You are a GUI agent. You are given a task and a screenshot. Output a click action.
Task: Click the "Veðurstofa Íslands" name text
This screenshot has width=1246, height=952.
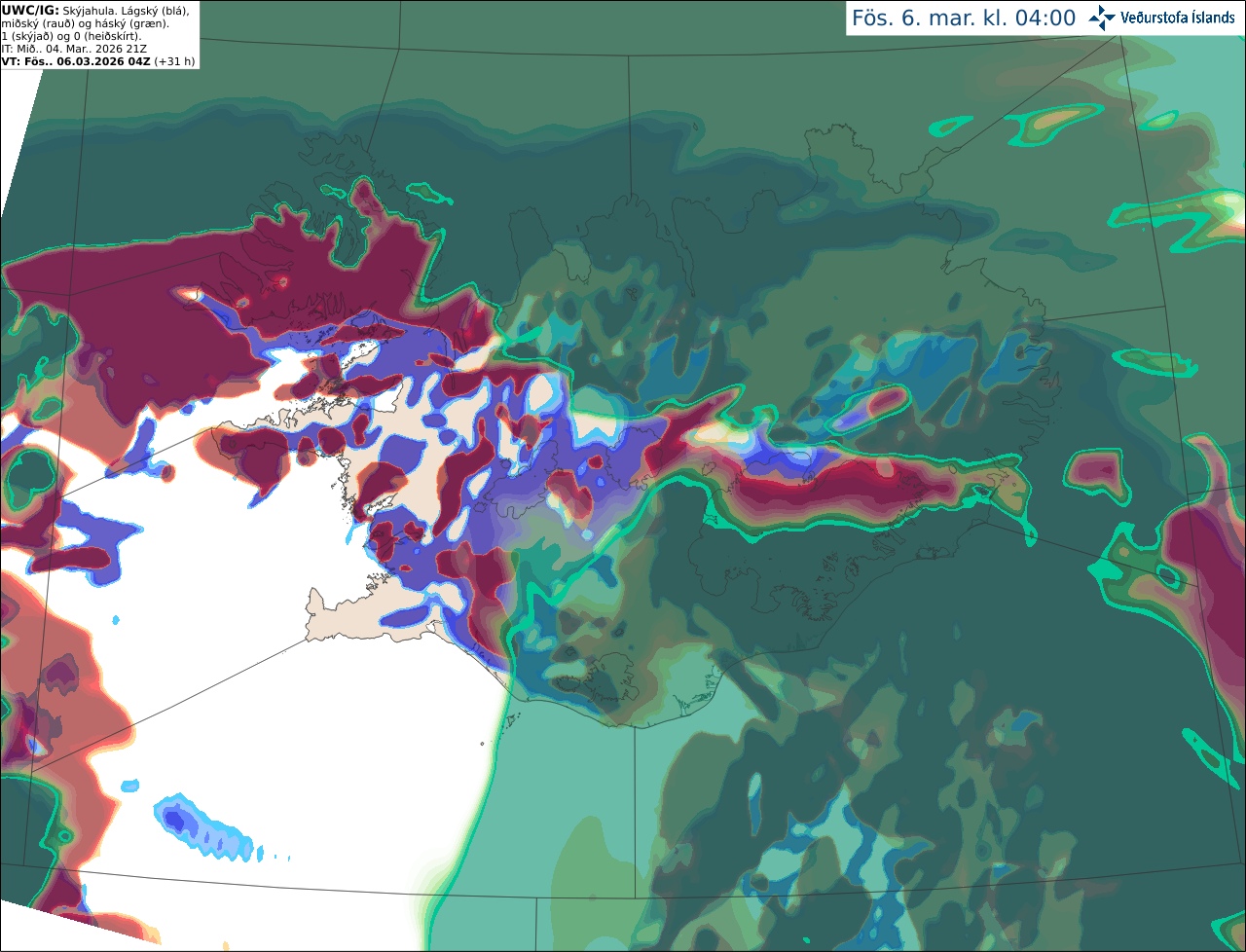(1178, 18)
